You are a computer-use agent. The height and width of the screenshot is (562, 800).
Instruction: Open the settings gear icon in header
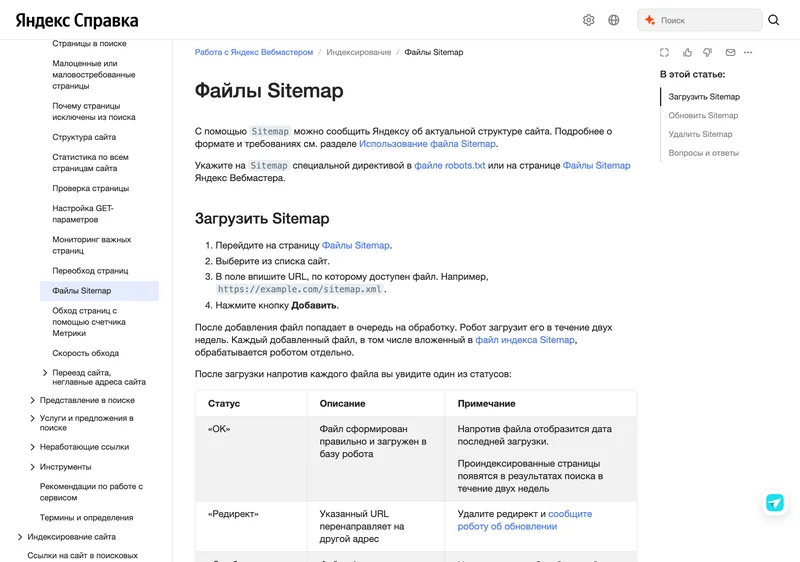(588, 20)
